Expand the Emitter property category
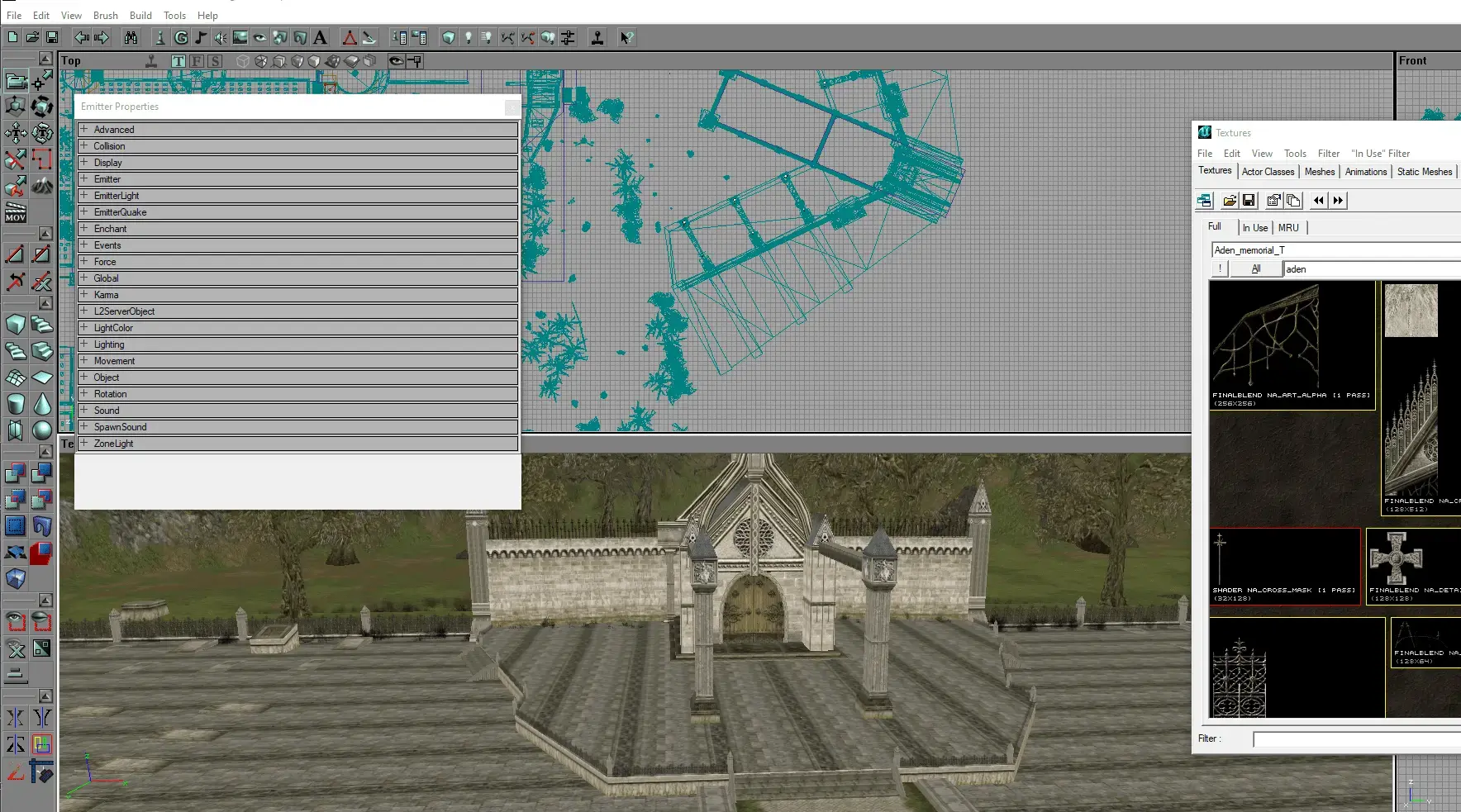 (x=297, y=179)
